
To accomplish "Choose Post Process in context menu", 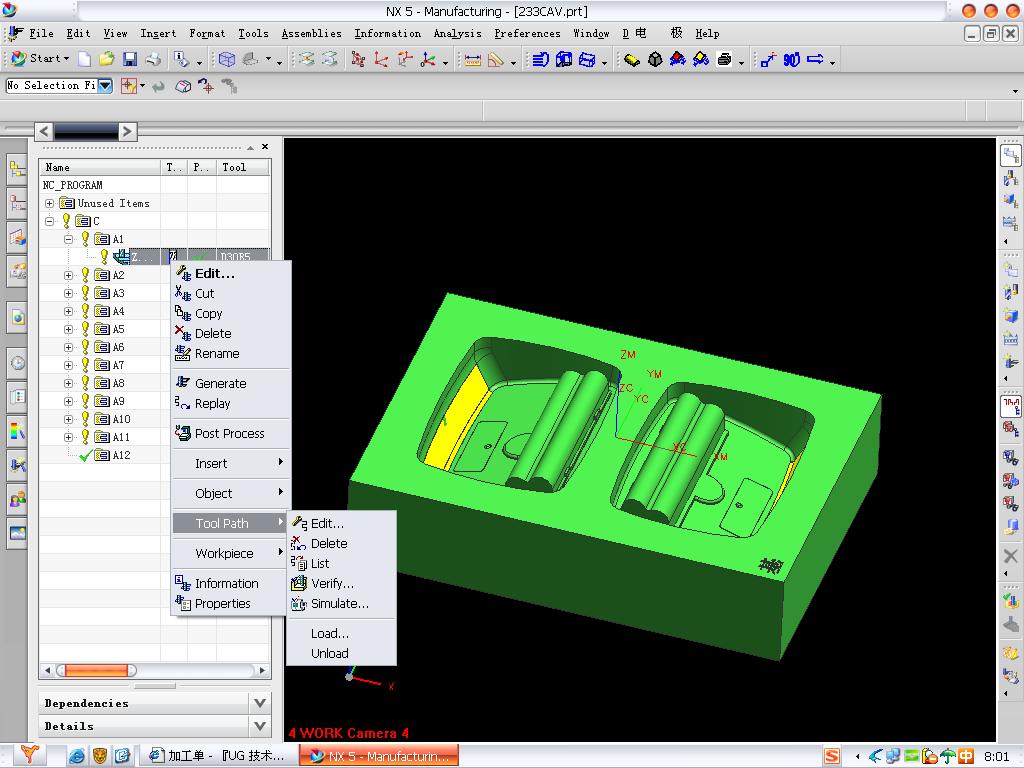I will 229,434.
